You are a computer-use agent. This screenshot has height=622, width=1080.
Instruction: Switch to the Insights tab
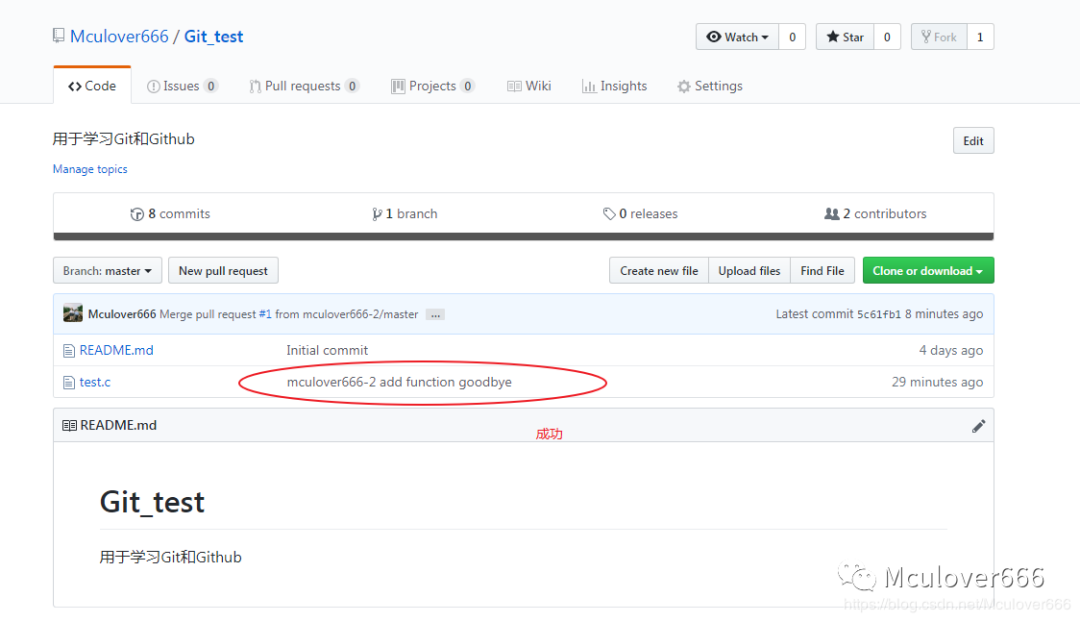point(614,86)
